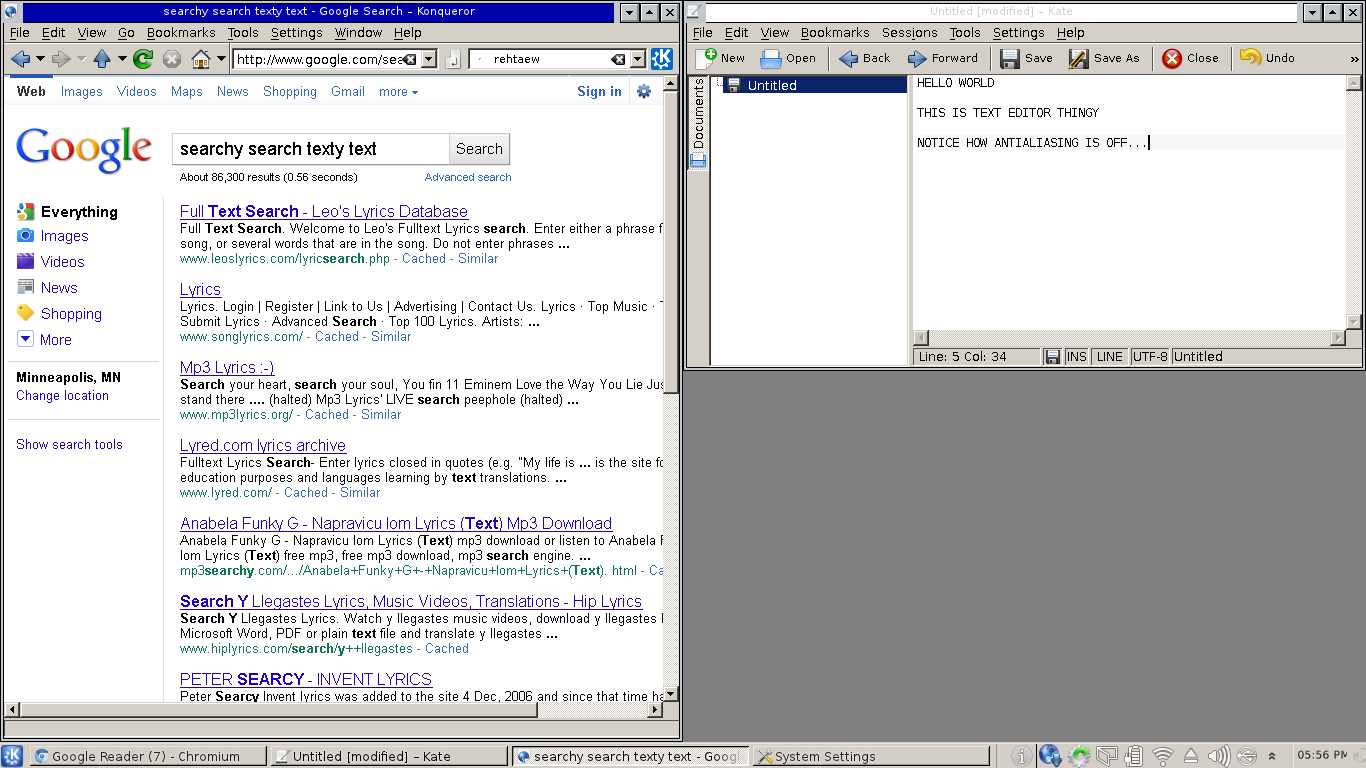Toggle LINE selection mode in Kate status bar
This screenshot has width=1366, height=768.
point(1109,356)
